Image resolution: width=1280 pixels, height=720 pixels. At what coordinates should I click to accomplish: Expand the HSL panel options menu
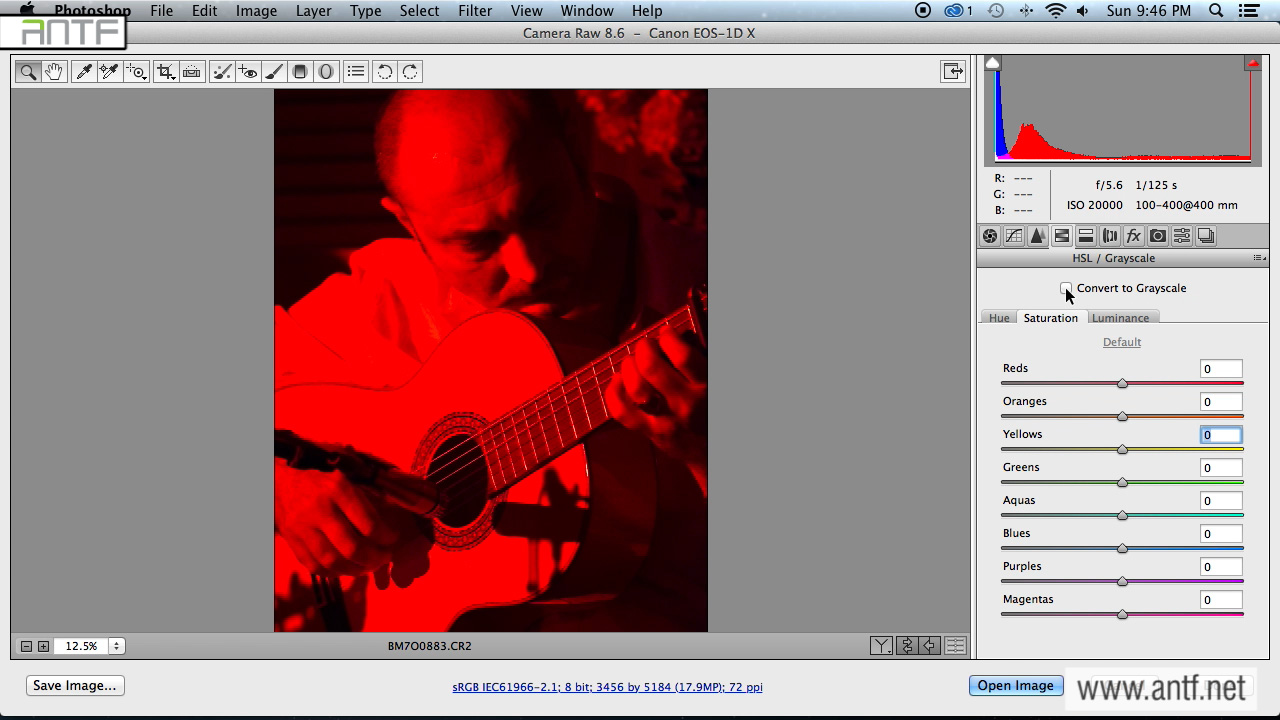[1260, 258]
